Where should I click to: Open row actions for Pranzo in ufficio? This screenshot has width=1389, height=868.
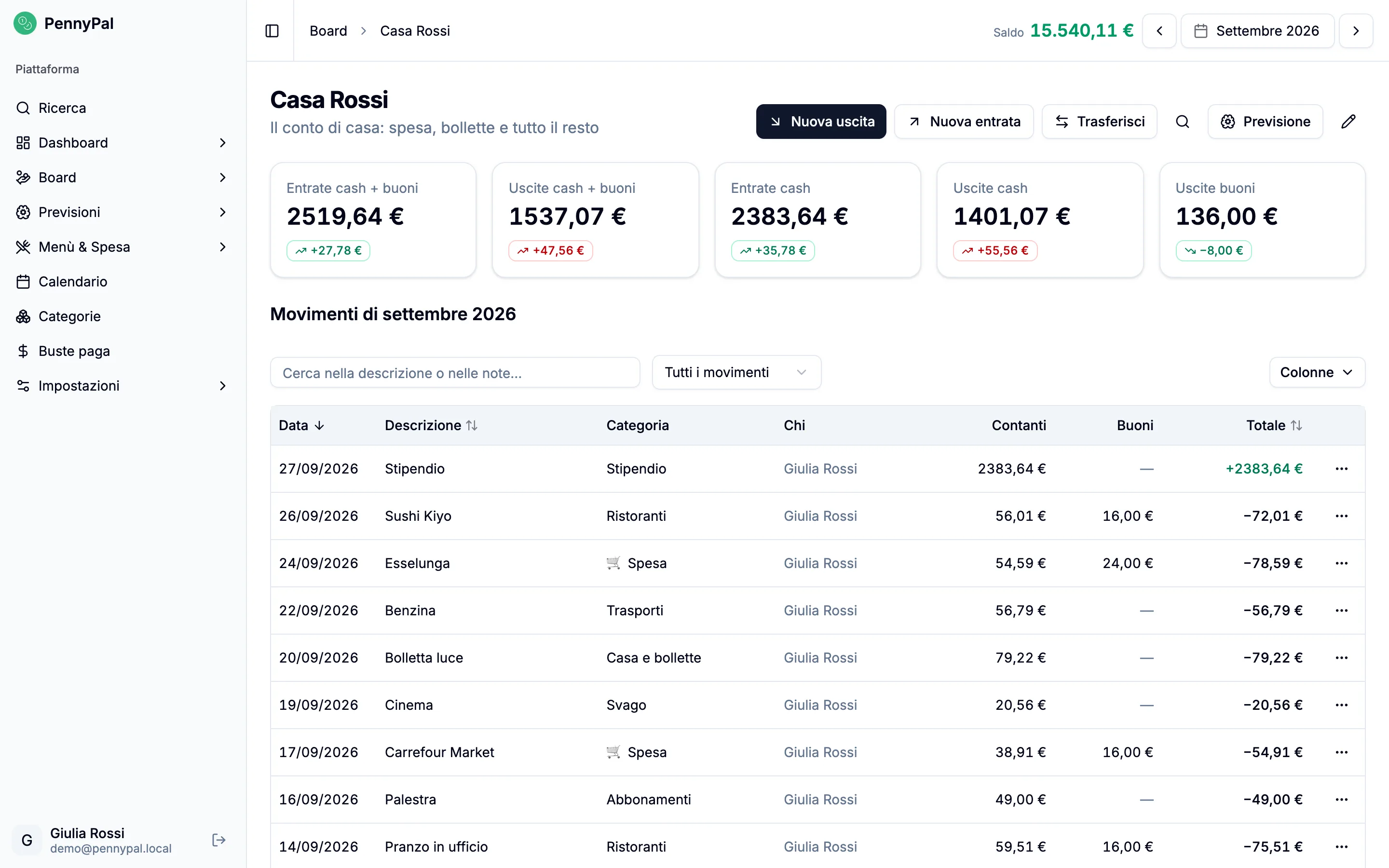coord(1341,847)
